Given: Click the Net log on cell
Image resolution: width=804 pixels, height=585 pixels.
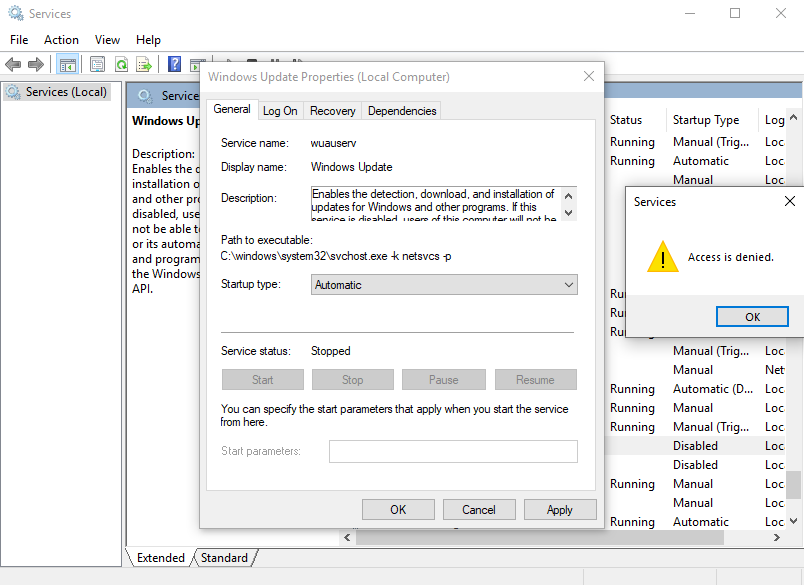Looking at the screenshot, I should [x=774, y=370].
